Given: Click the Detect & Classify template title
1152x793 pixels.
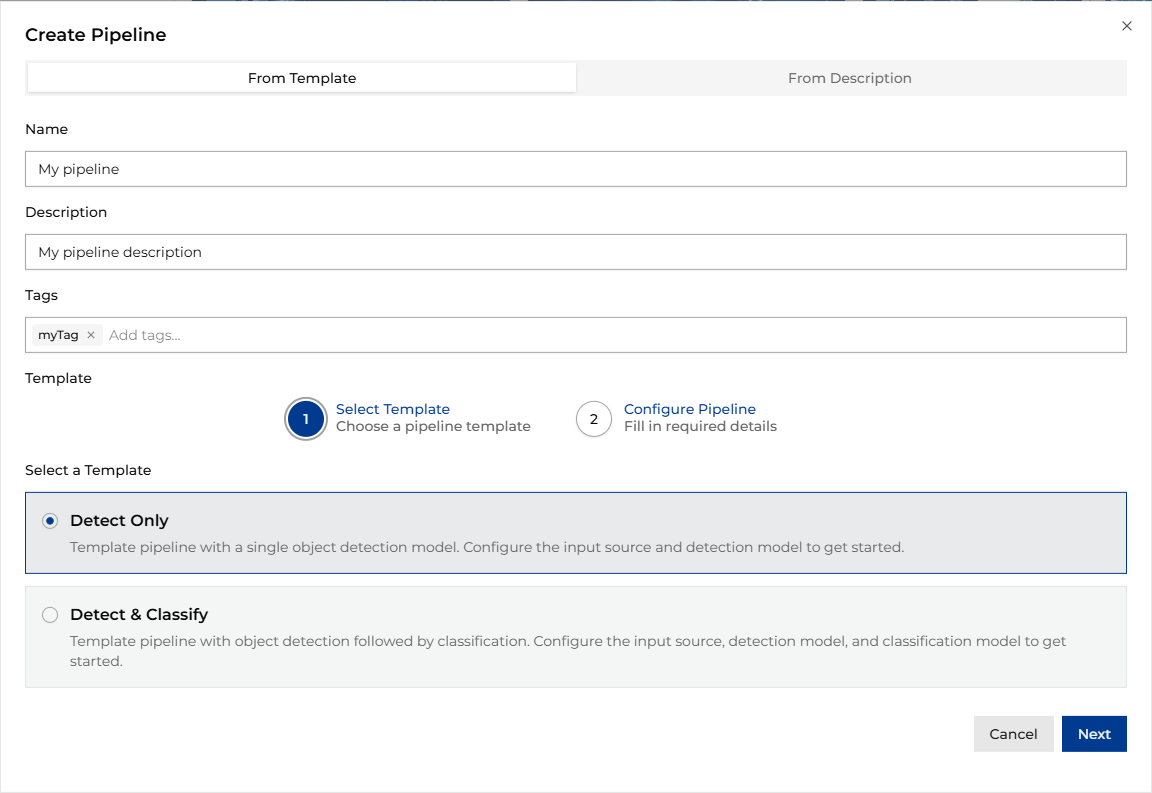Looking at the screenshot, I should click(139, 614).
